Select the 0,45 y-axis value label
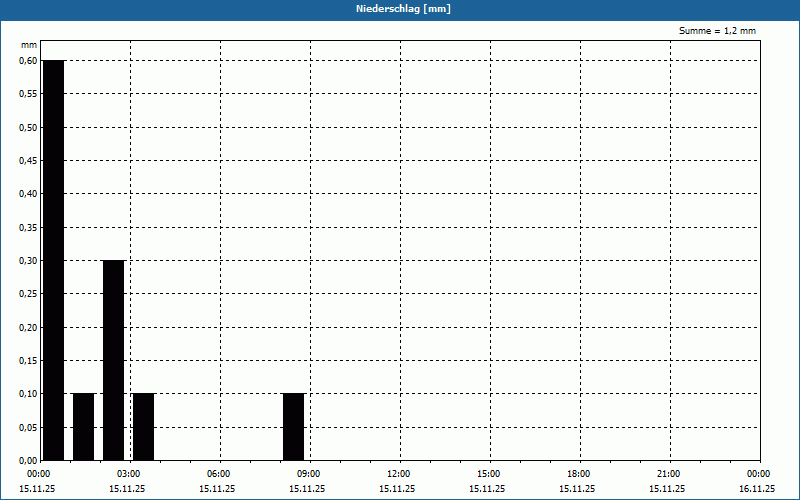Image resolution: width=800 pixels, height=500 pixels. 28,160
